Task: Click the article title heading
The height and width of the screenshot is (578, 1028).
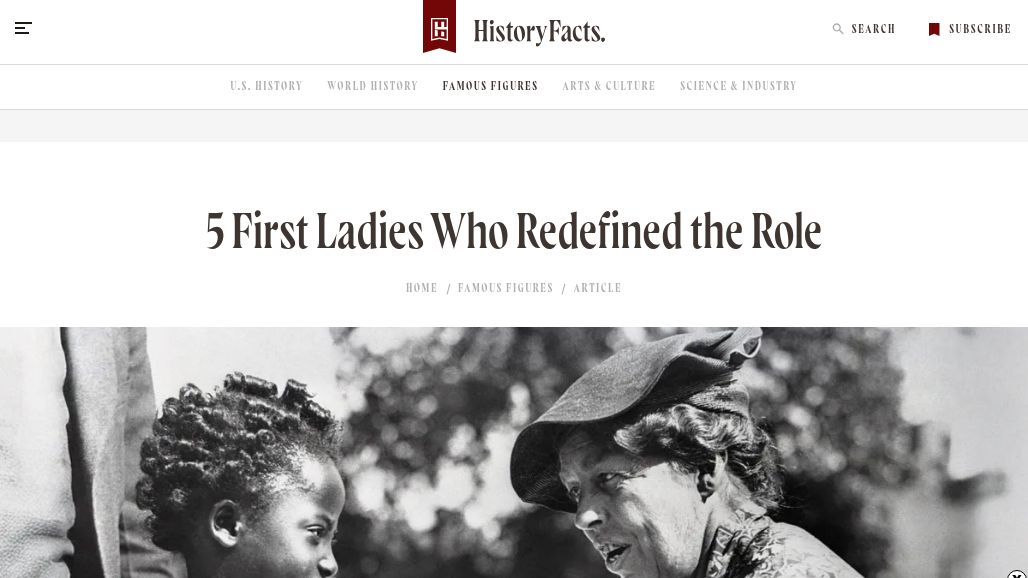Action: click(513, 231)
